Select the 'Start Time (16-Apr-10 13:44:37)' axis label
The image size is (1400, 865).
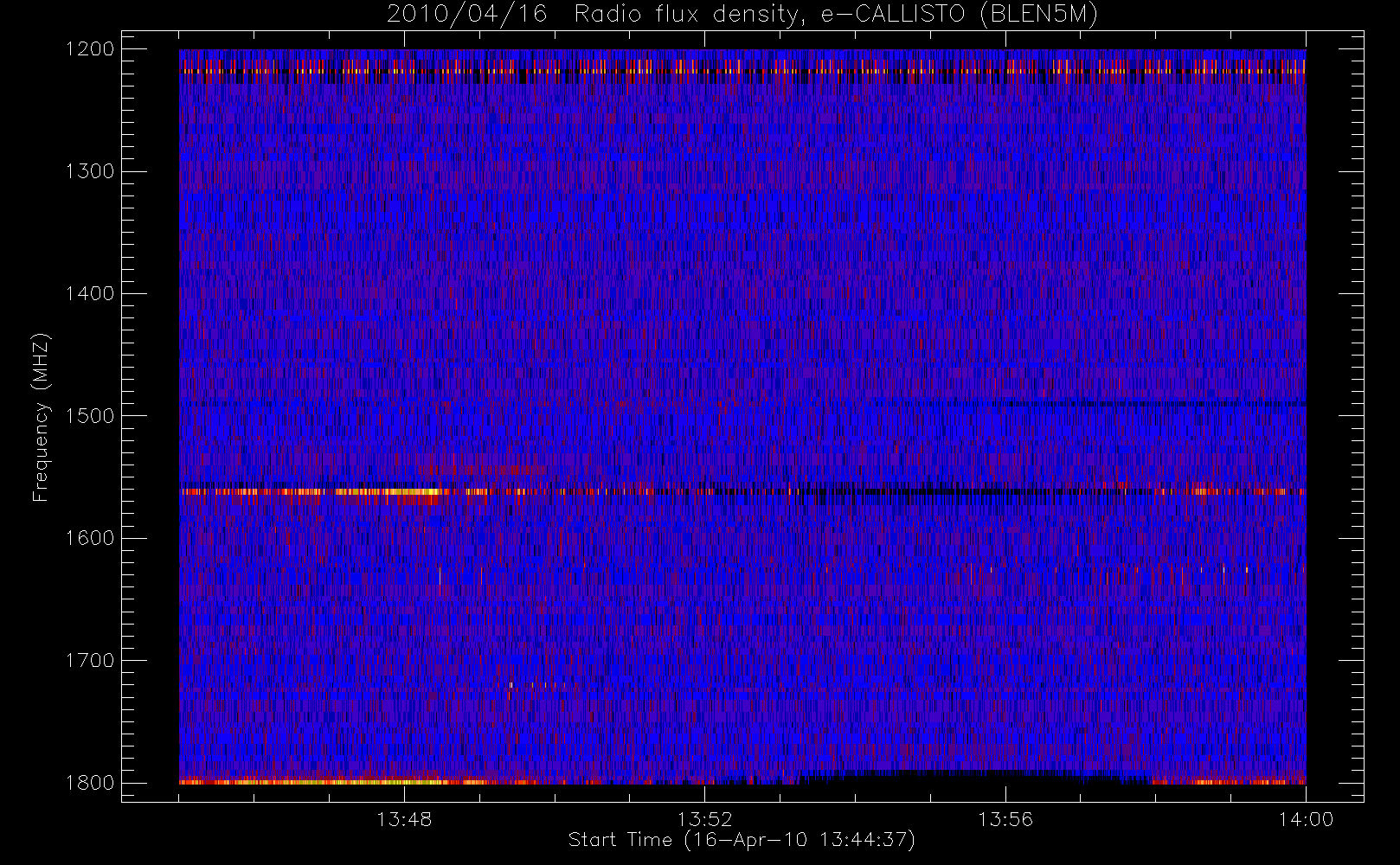pos(742,840)
